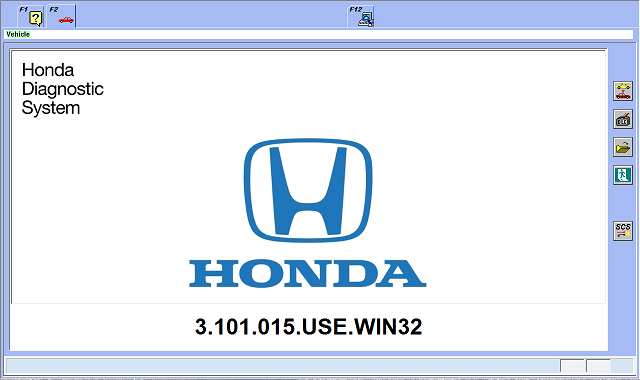Activate the SCS short circuit icon
The width and height of the screenshot is (640, 380).
pyautogui.click(x=622, y=231)
